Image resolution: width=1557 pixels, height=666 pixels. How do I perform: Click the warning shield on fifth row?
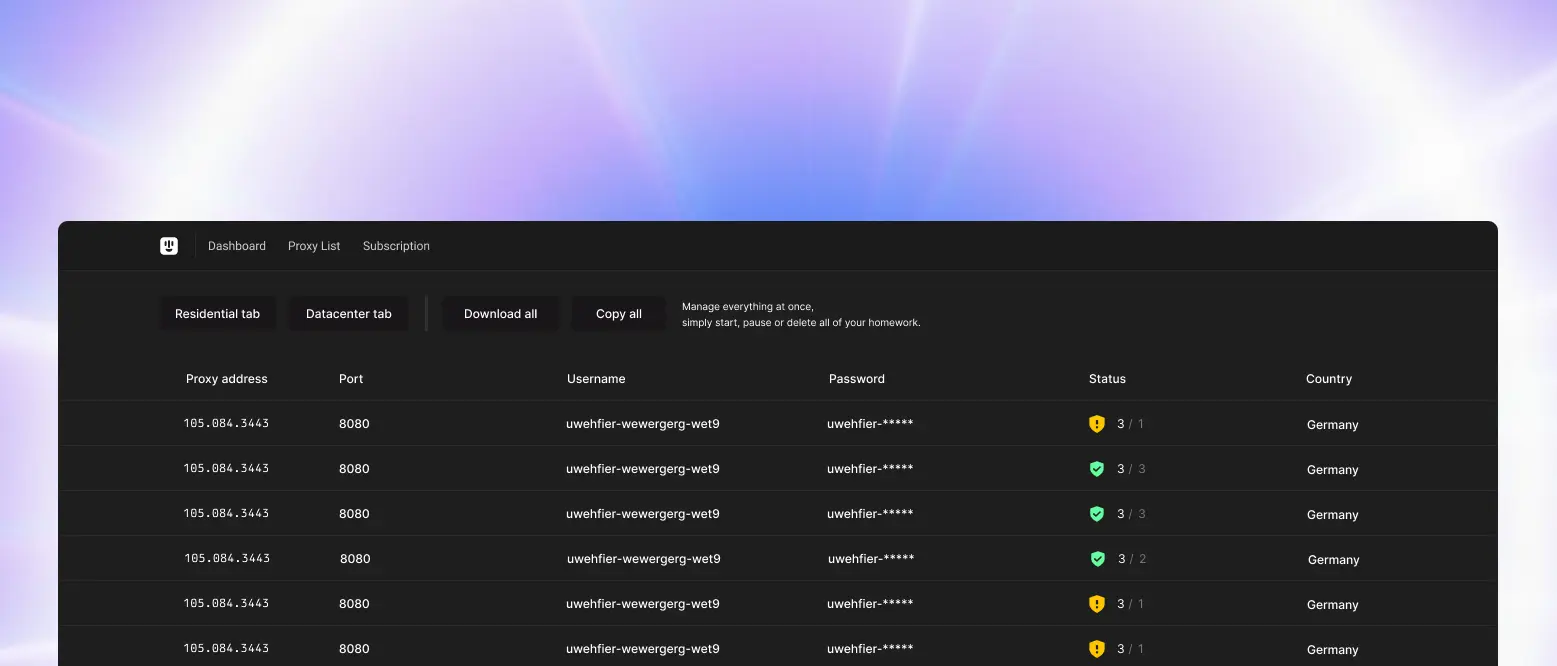pos(1096,603)
